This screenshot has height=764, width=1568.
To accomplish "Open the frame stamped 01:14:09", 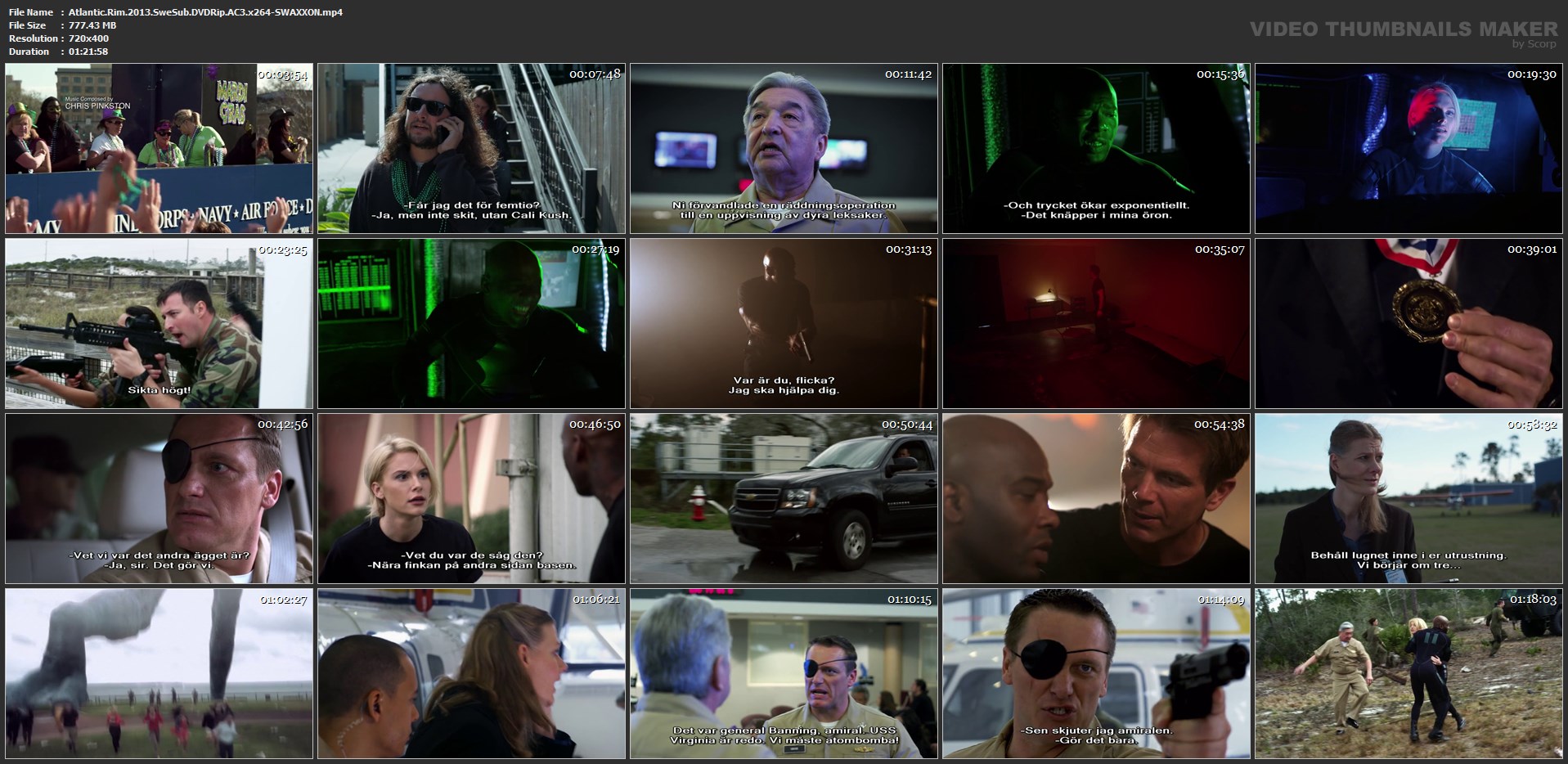I will click(x=1096, y=673).
